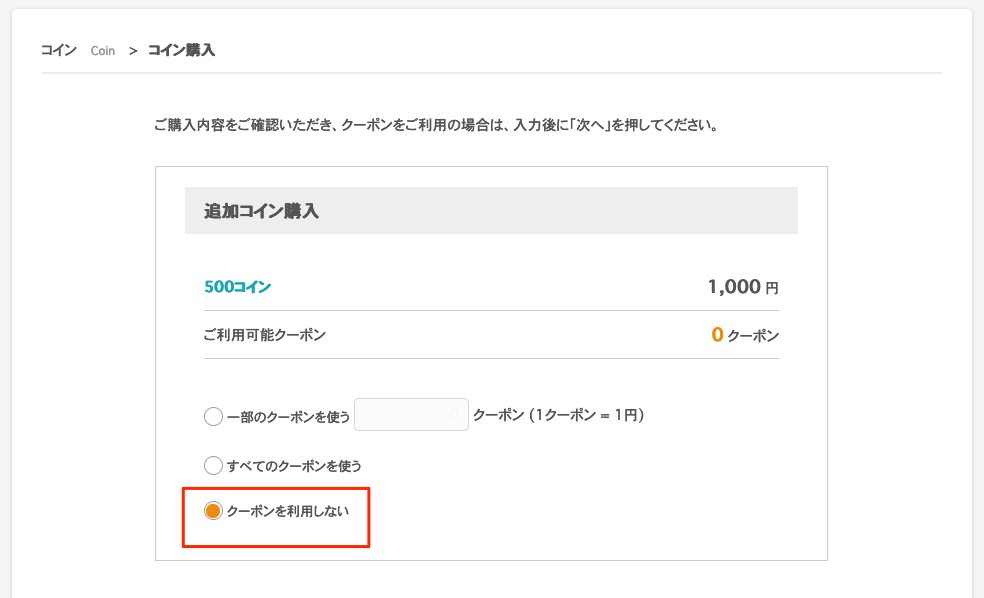Click the 1,000 price figure
The image size is (984, 598).
click(734, 287)
